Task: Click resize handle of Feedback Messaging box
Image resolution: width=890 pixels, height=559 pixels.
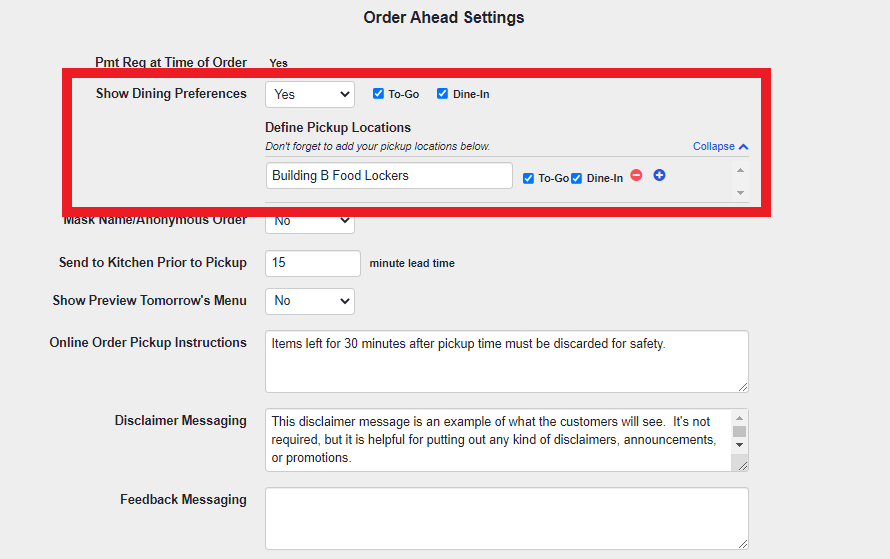Action: [x=742, y=543]
